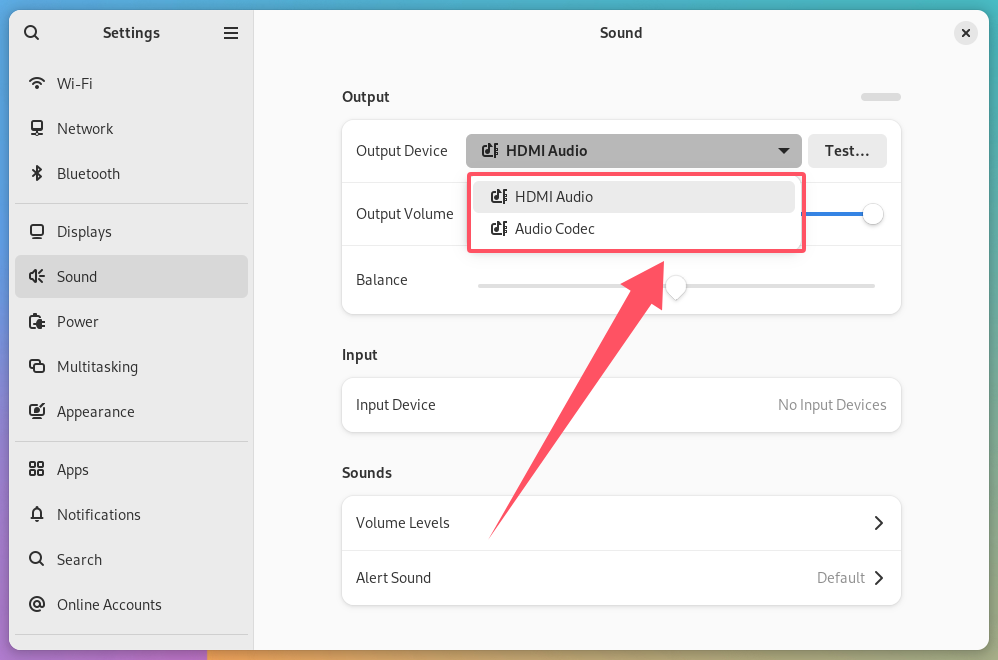Click the Test... button
This screenshot has width=998, height=660.
coord(847,151)
